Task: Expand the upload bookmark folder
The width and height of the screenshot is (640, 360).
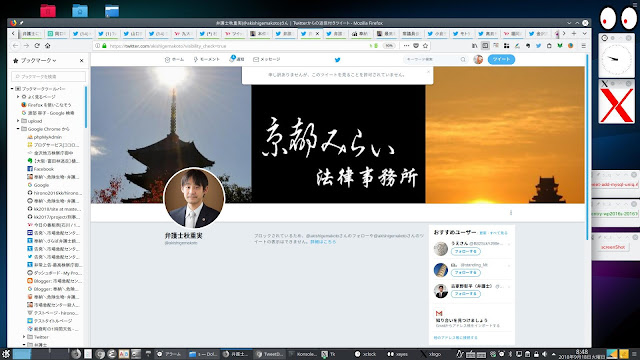Action: pyautogui.click(x=18, y=121)
